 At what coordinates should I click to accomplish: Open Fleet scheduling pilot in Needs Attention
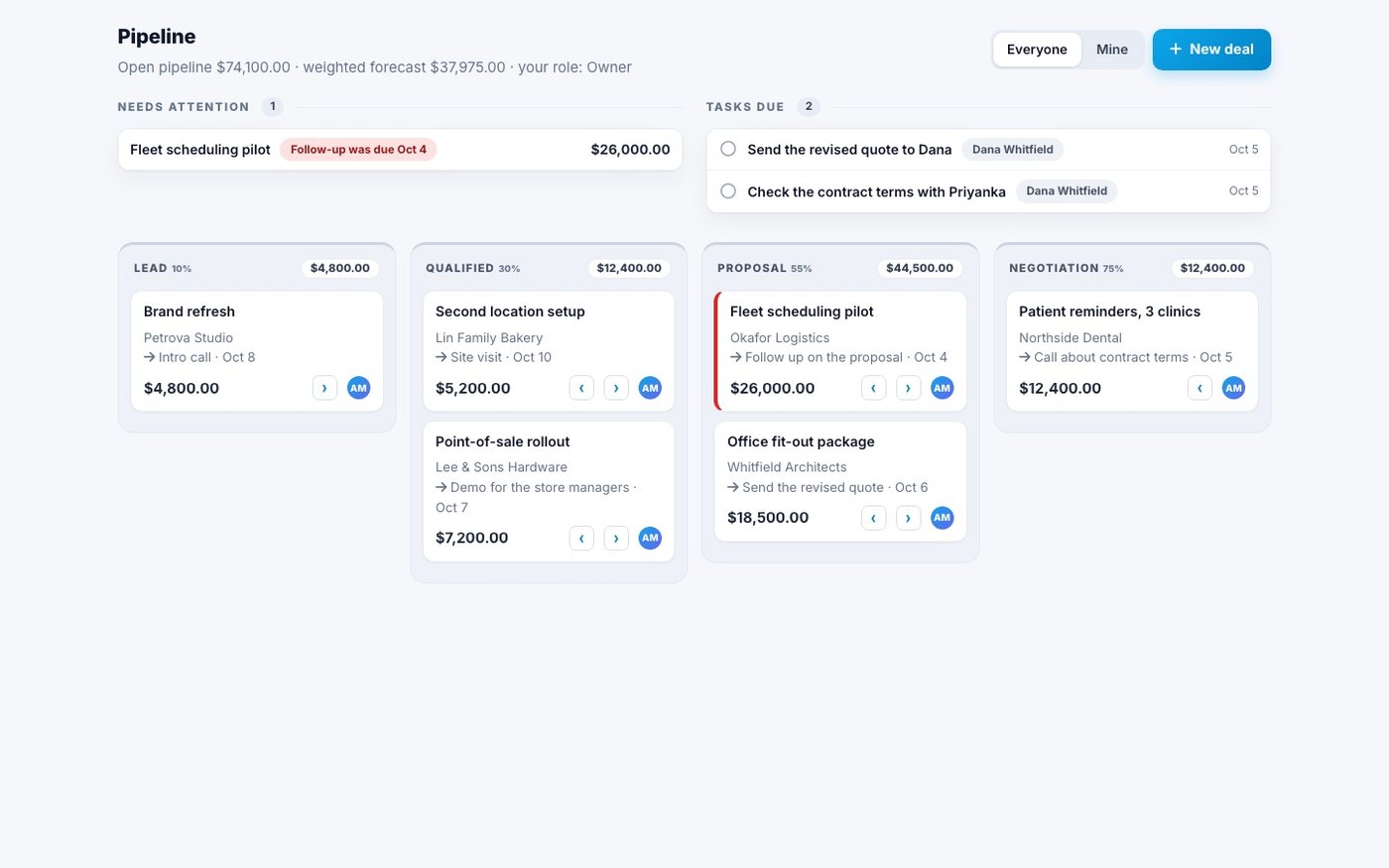pyautogui.click(x=400, y=150)
